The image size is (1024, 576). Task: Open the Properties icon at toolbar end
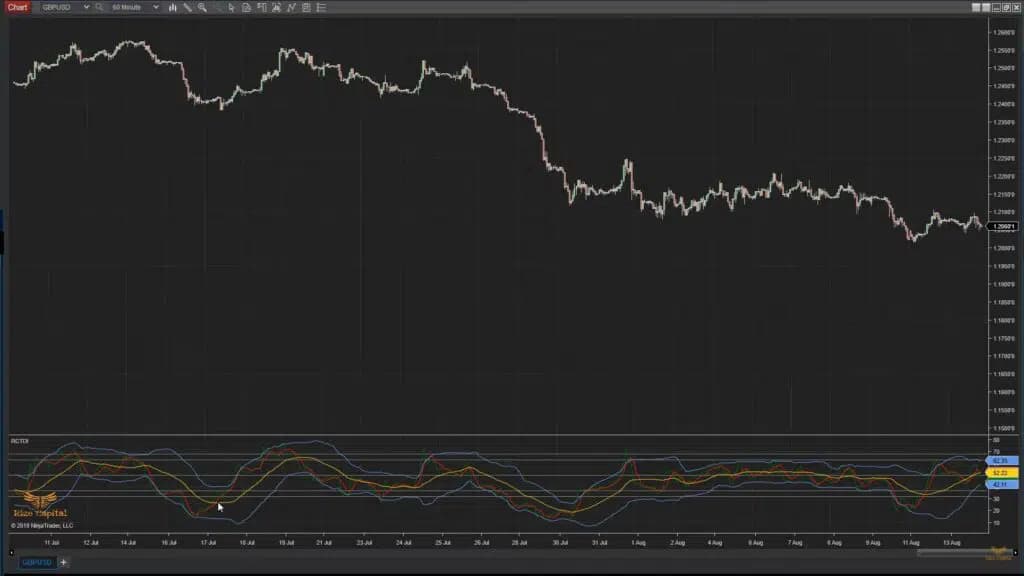tap(322, 7)
